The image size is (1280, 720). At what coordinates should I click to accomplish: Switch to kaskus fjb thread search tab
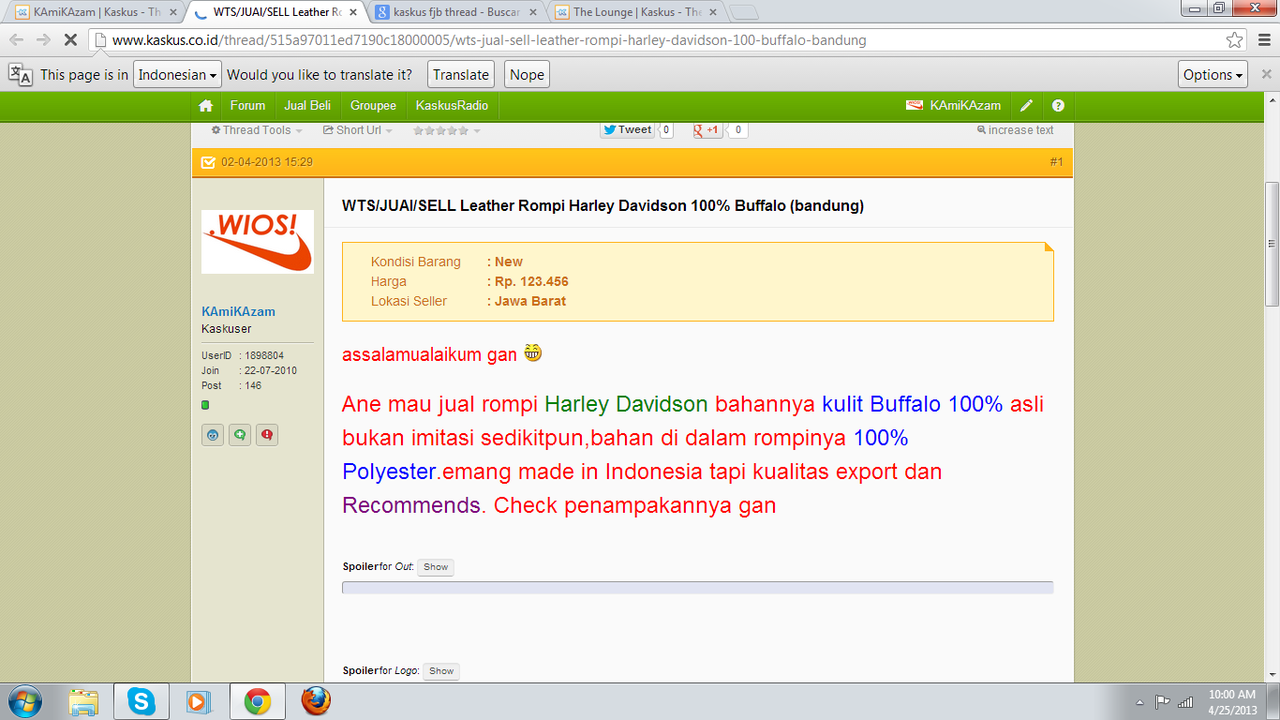click(x=456, y=12)
